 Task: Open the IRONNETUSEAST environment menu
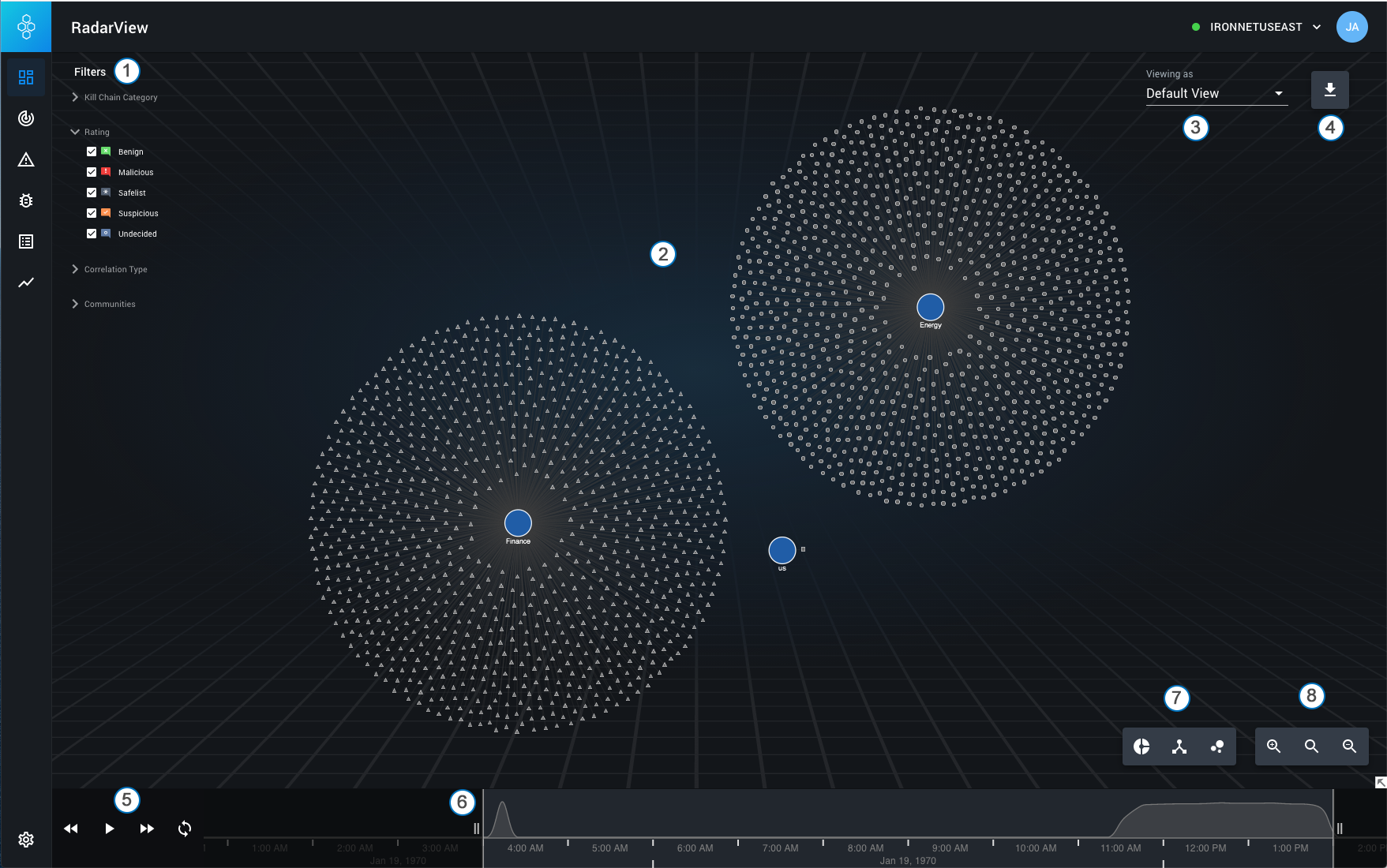(1257, 27)
